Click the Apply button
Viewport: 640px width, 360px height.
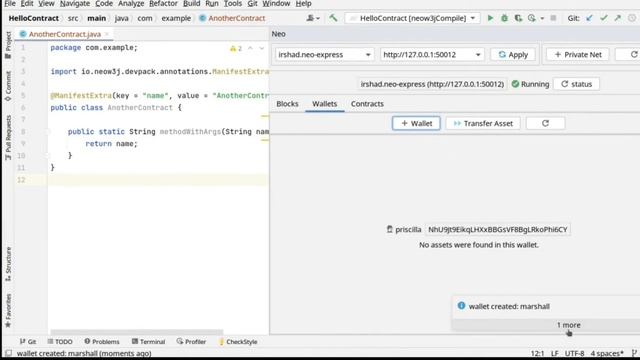(513, 54)
